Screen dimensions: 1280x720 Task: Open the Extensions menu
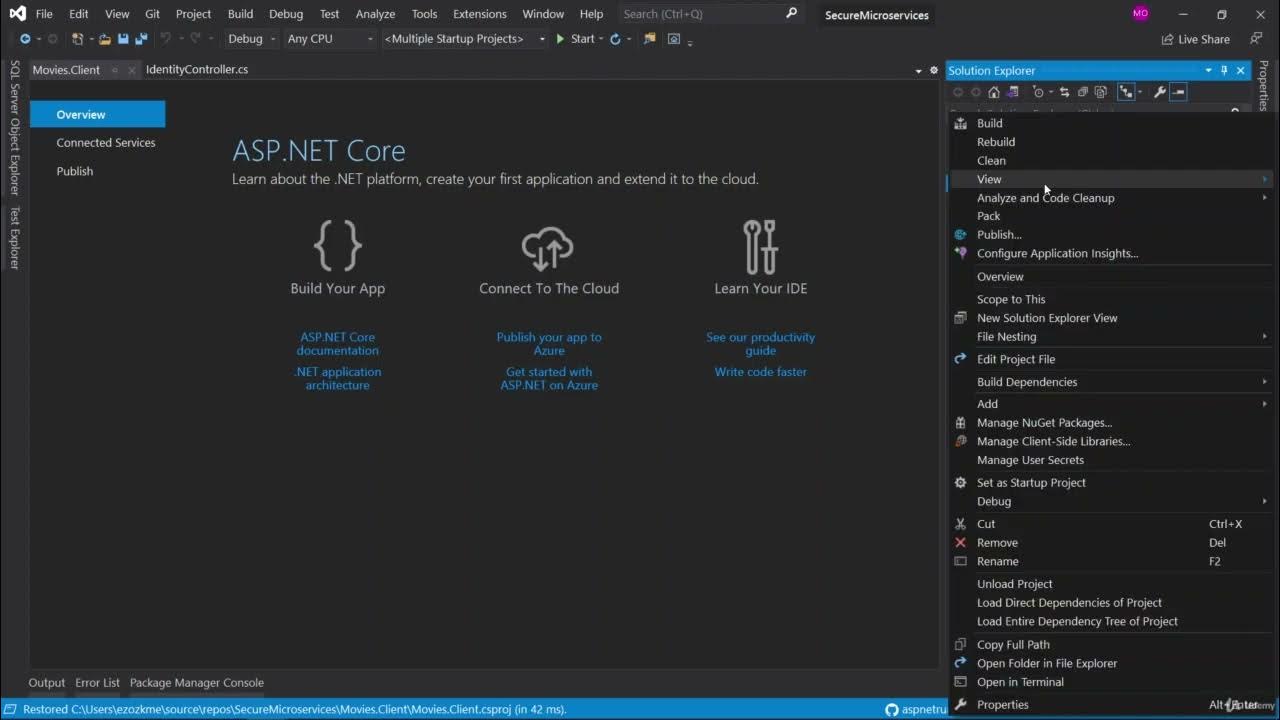pos(479,14)
